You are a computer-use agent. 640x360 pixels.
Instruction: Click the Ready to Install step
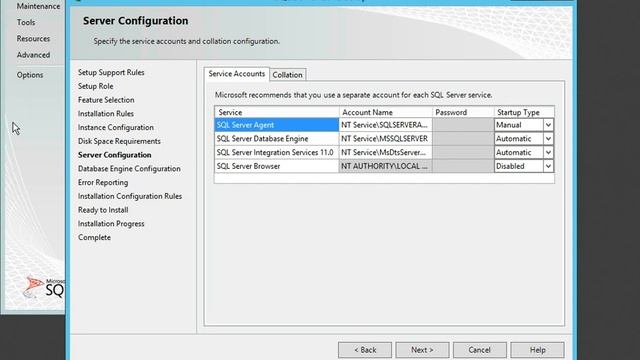pyautogui.click(x=103, y=210)
